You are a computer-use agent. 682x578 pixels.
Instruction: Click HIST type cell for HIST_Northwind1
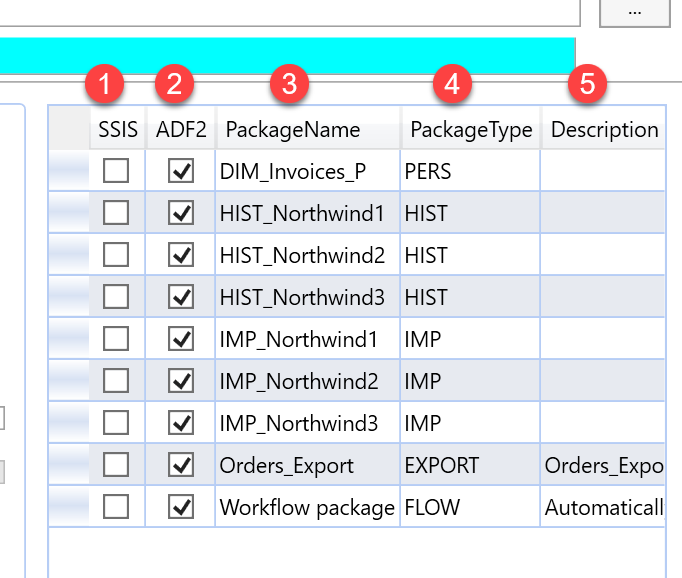(470, 213)
